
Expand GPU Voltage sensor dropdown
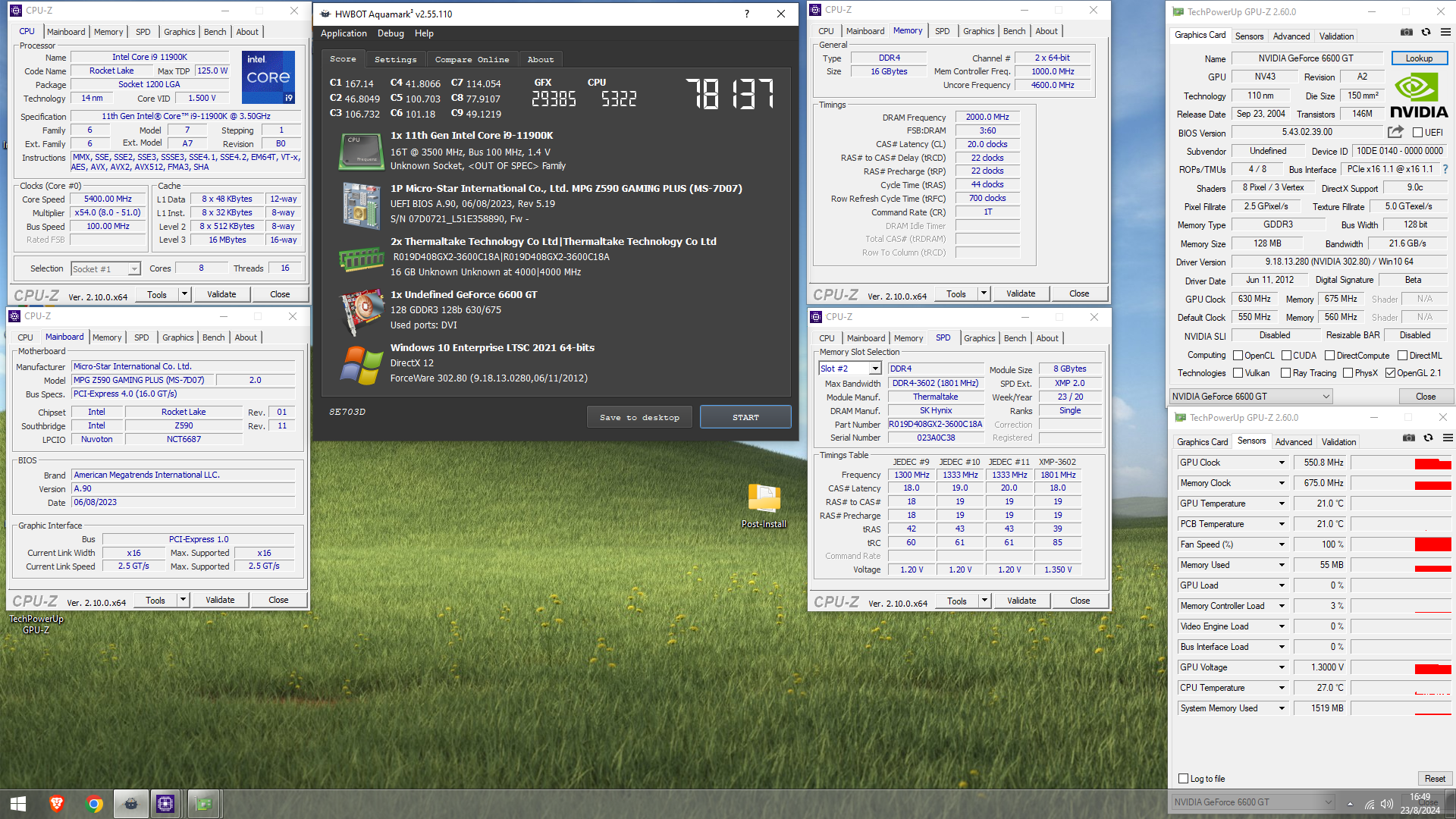click(x=1282, y=667)
